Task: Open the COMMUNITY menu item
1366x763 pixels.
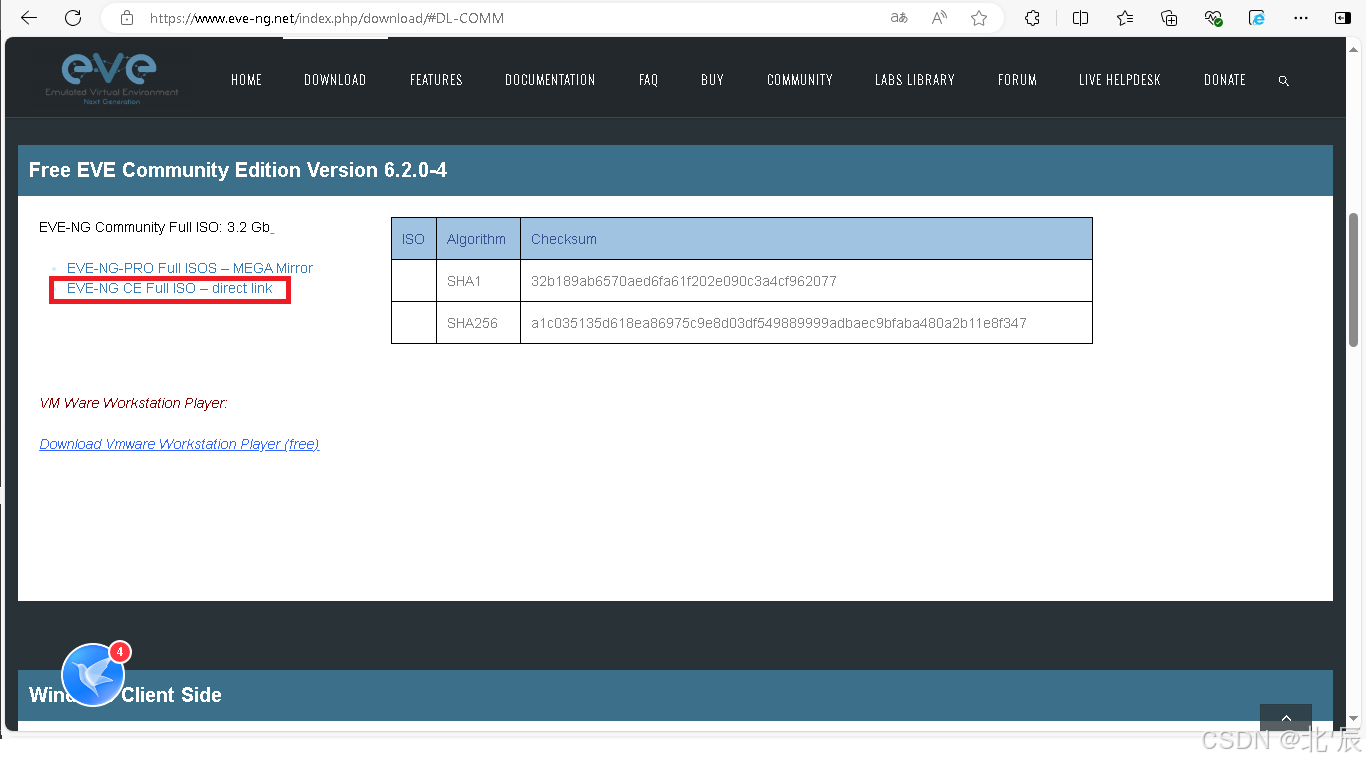Action: coord(800,80)
